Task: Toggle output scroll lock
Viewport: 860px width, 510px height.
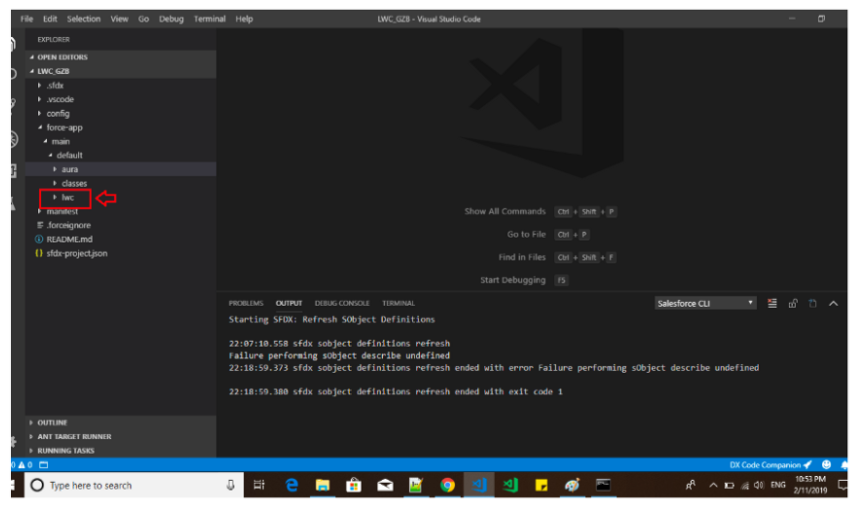Action: pyautogui.click(x=793, y=303)
